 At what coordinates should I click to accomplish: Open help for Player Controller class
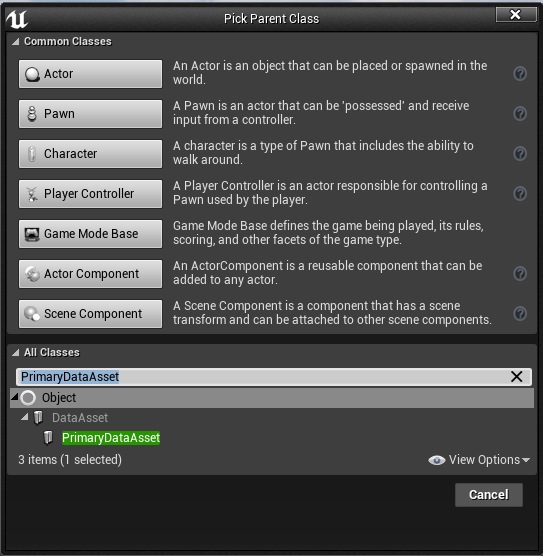click(x=520, y=194)
